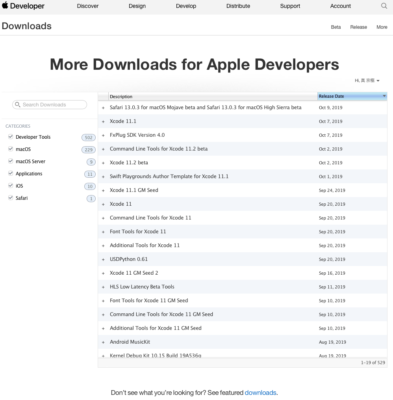Focus the Search Downloads input field

pos(50,105)
